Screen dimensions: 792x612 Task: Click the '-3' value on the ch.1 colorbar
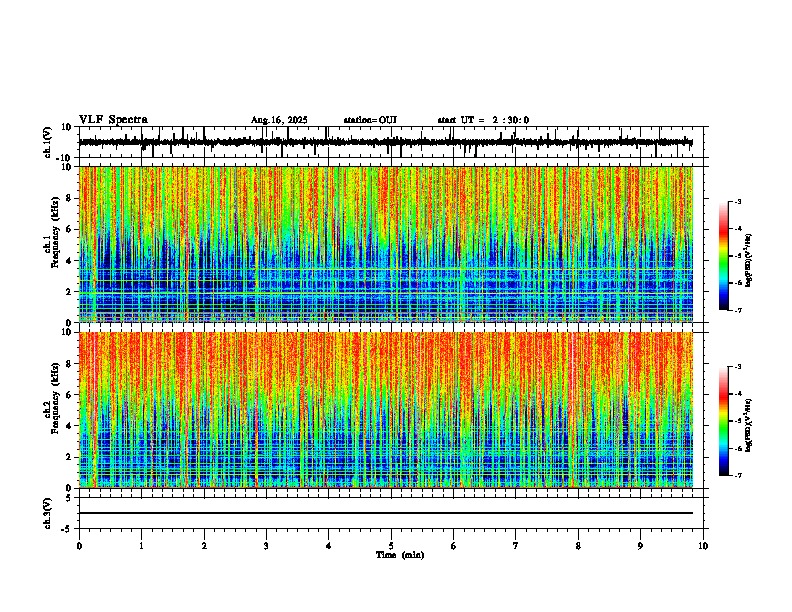click(737, 202)
